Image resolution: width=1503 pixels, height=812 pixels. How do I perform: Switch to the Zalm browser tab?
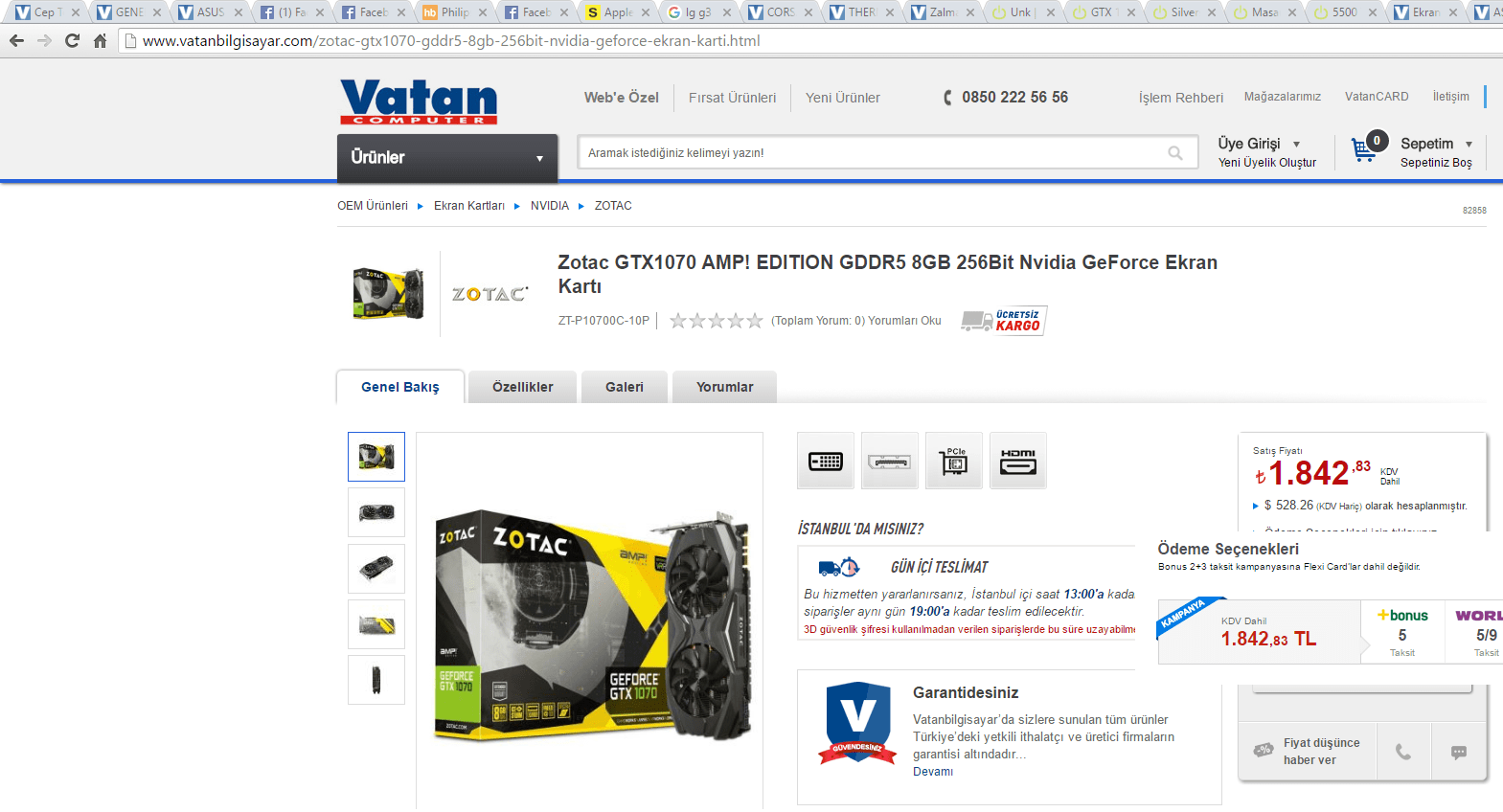point(943,12)
